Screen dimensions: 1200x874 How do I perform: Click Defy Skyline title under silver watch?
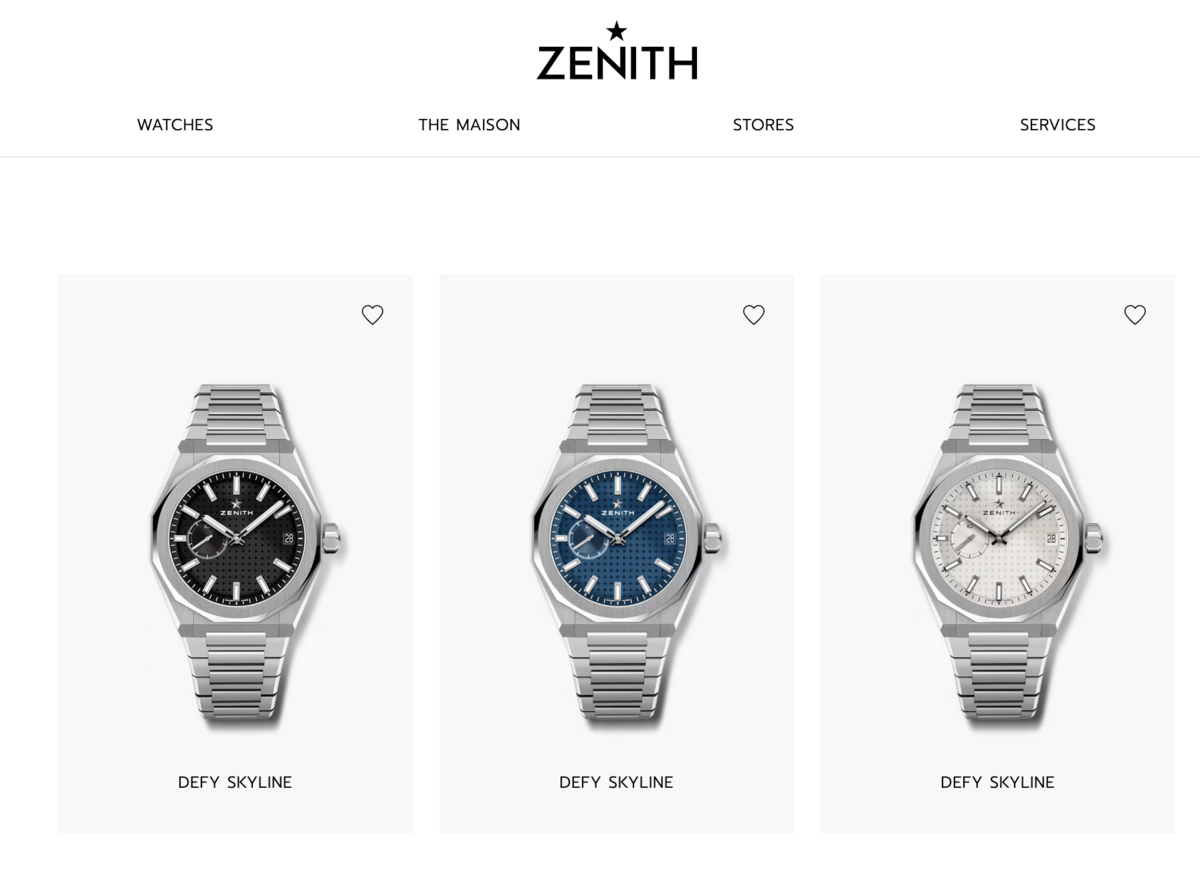(998, 782)
